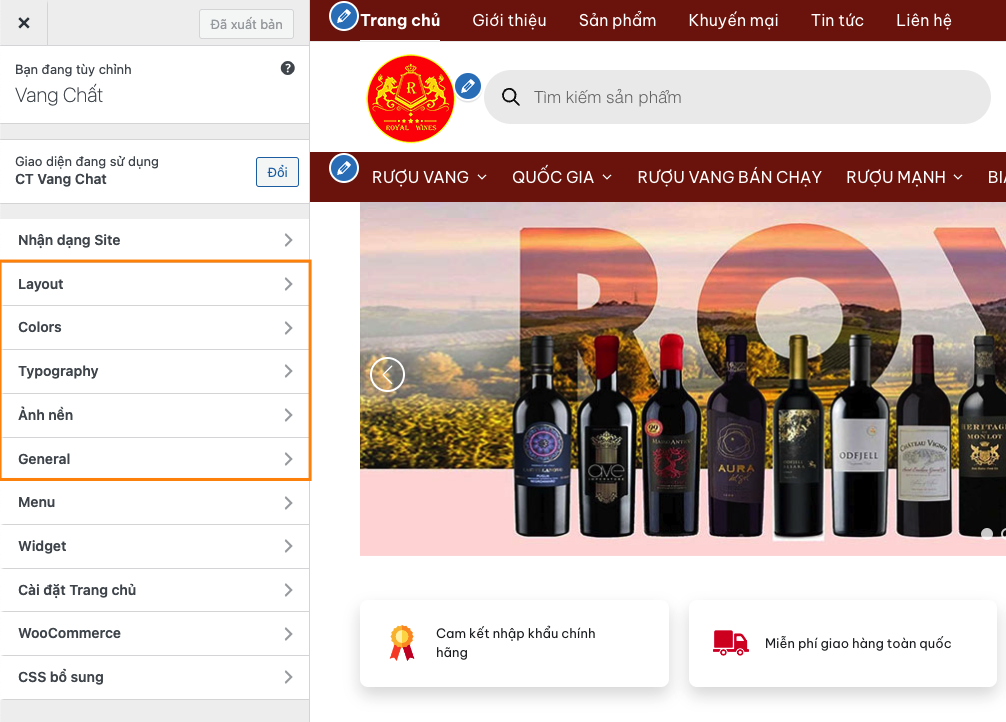The width and height of the screenshot is (1006, 722).
Task: Click the Royal Wines round logo
Action: pos(411,98)
